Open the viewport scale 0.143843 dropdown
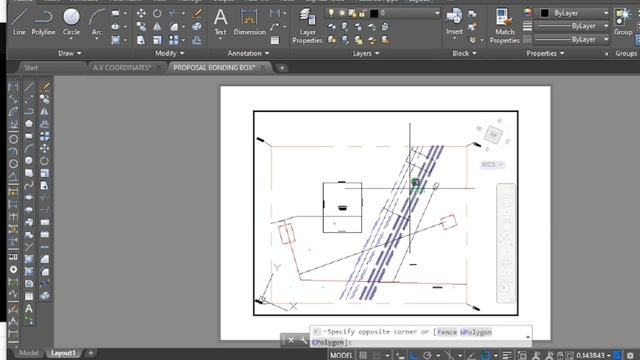The width and height of the screenshot is (640, 360). pyautogui.click(x=593, y=356)
